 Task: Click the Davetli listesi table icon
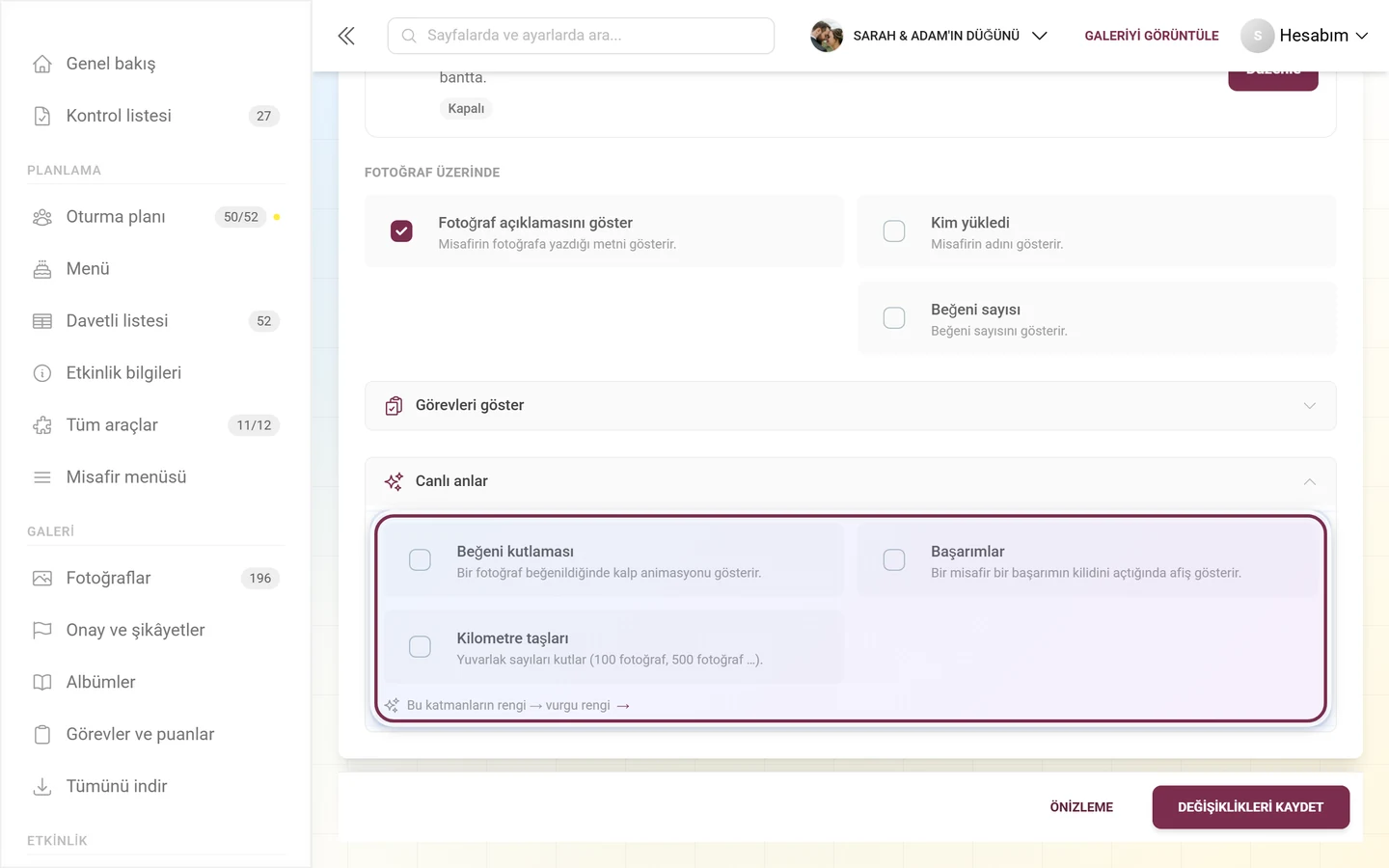(42, 321)
